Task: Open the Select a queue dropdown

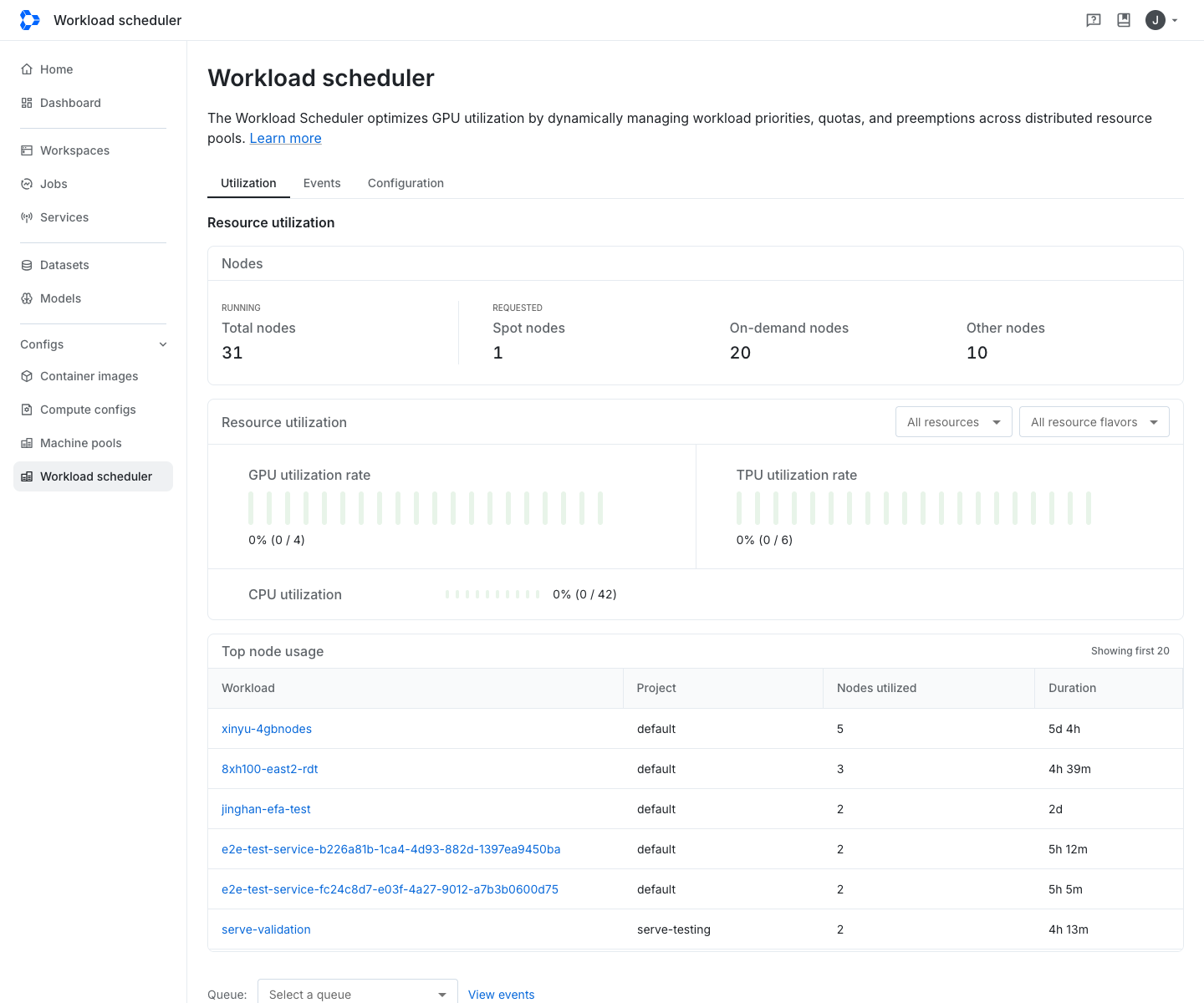Action: (x=358, y=994)
